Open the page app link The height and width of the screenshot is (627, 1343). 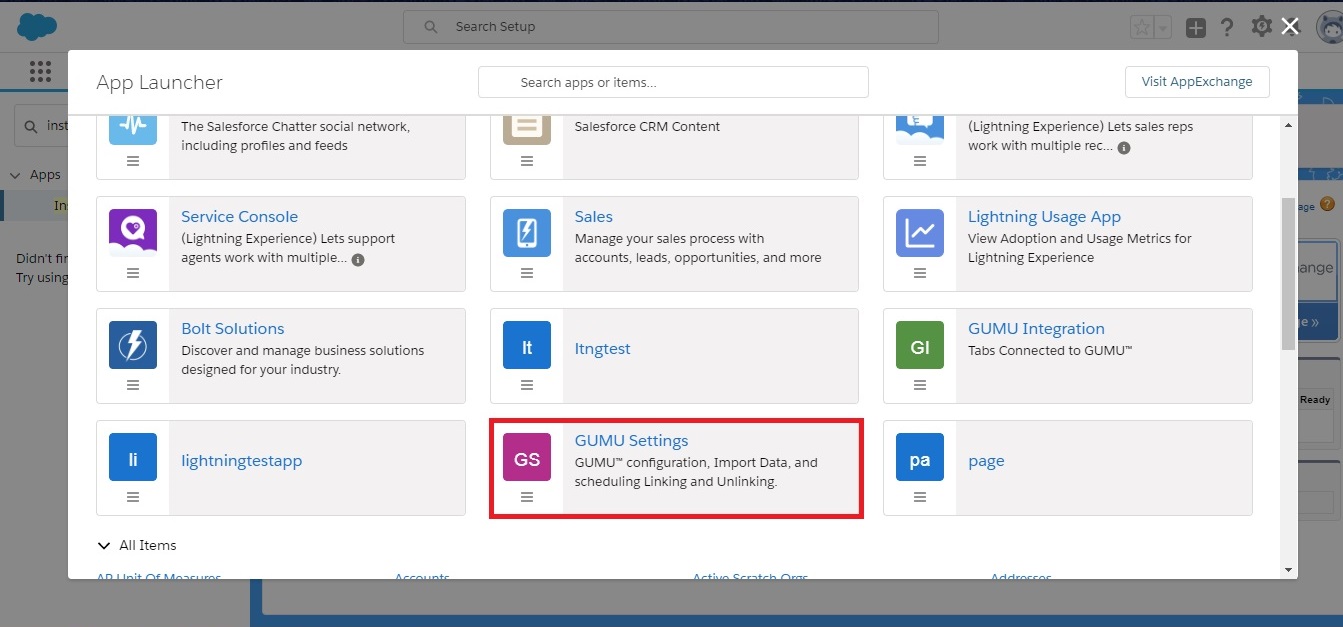tap(986, 461)
